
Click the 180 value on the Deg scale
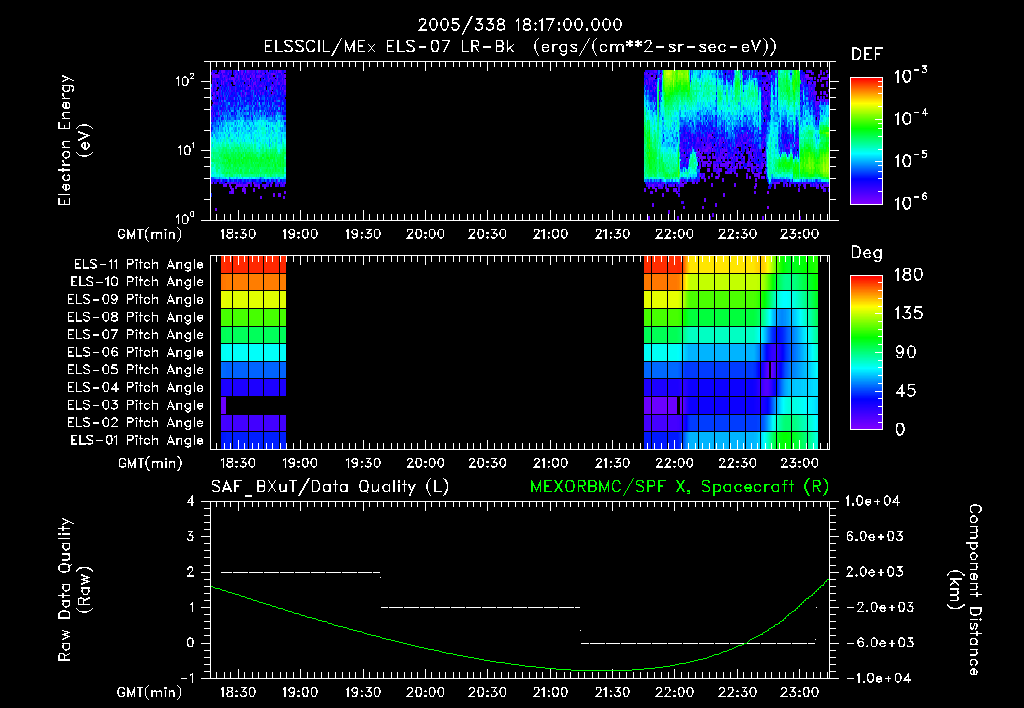[908, 274]
